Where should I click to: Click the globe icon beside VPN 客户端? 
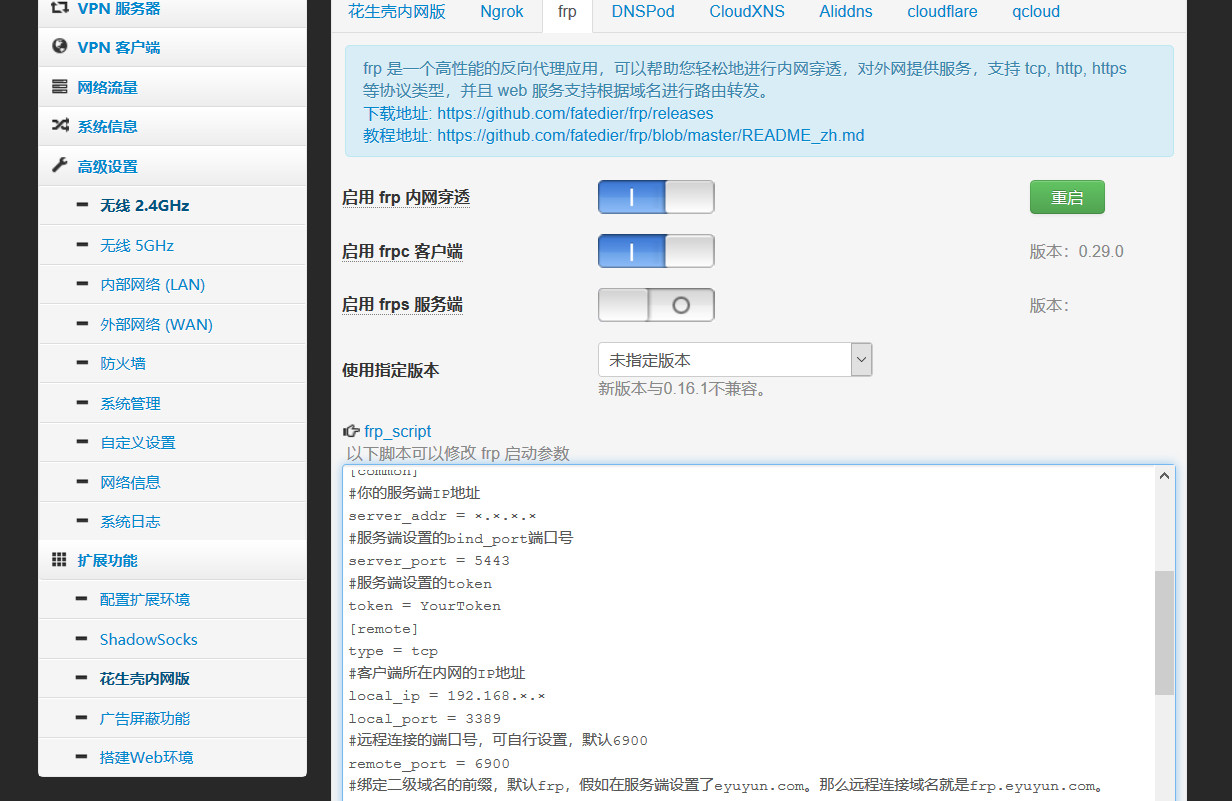(x=59, y=47)
